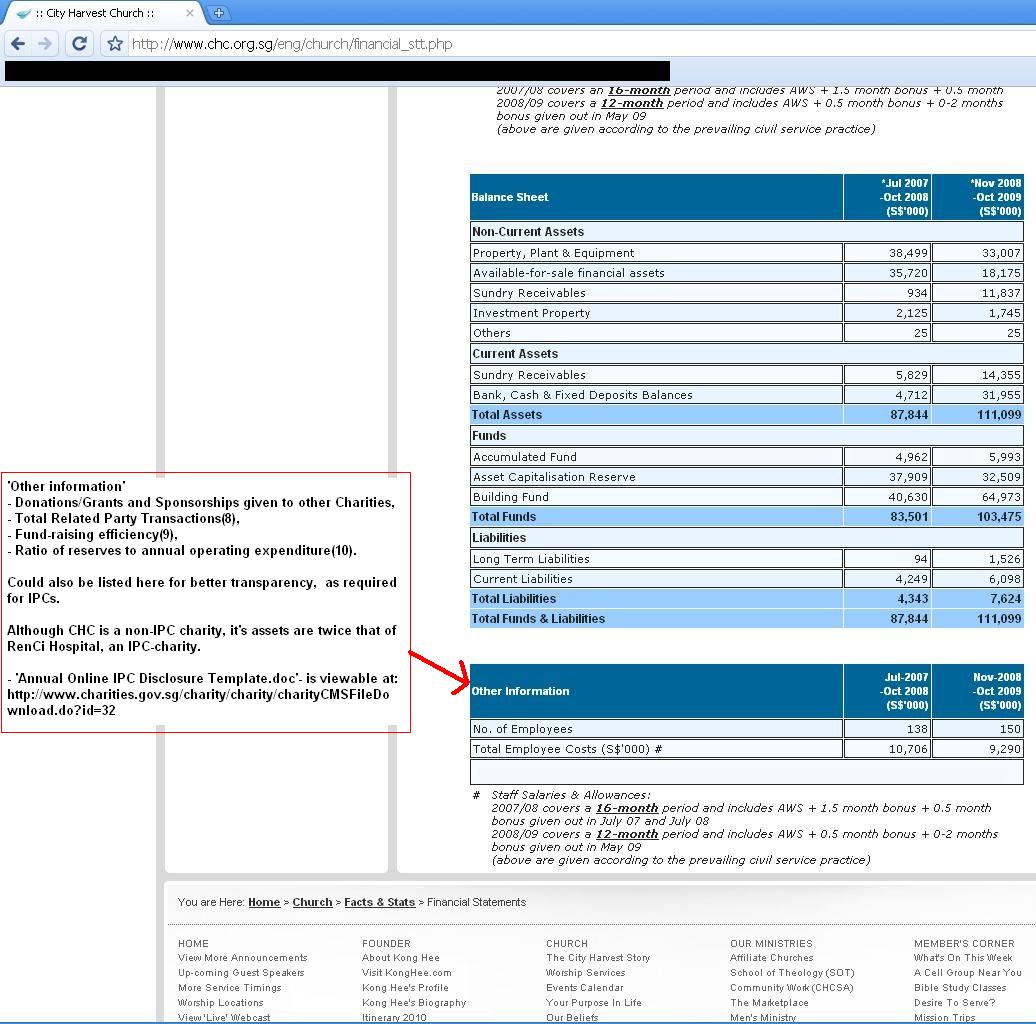
Task: Click the Building Fund value 64,973
Action: [1001, 497]
